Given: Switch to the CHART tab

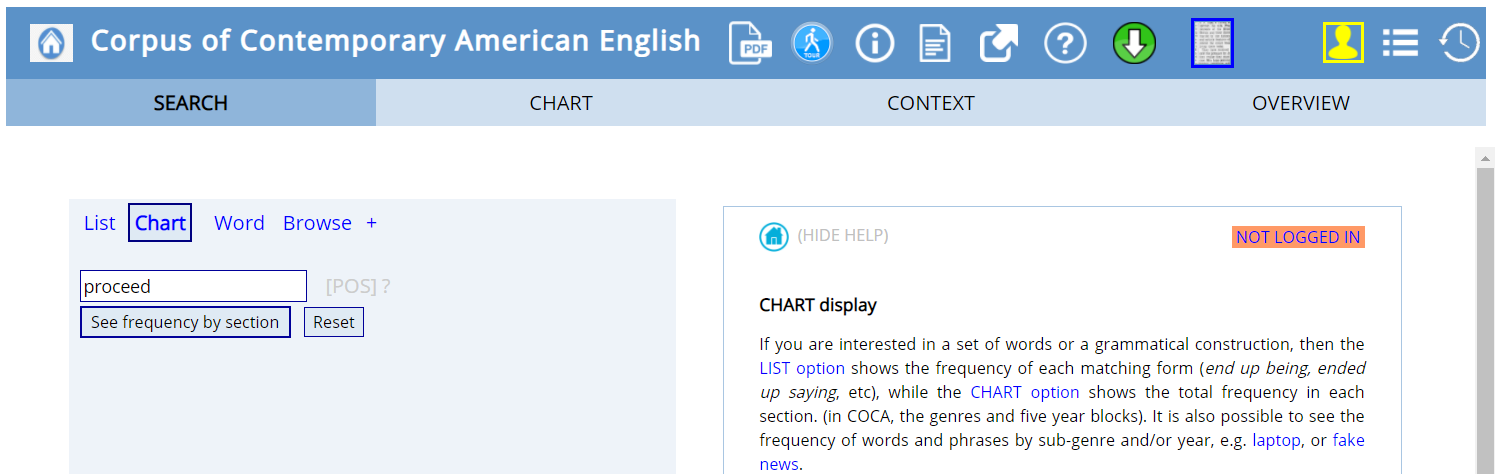Looking at the screenshot, I should pos(561,103).
